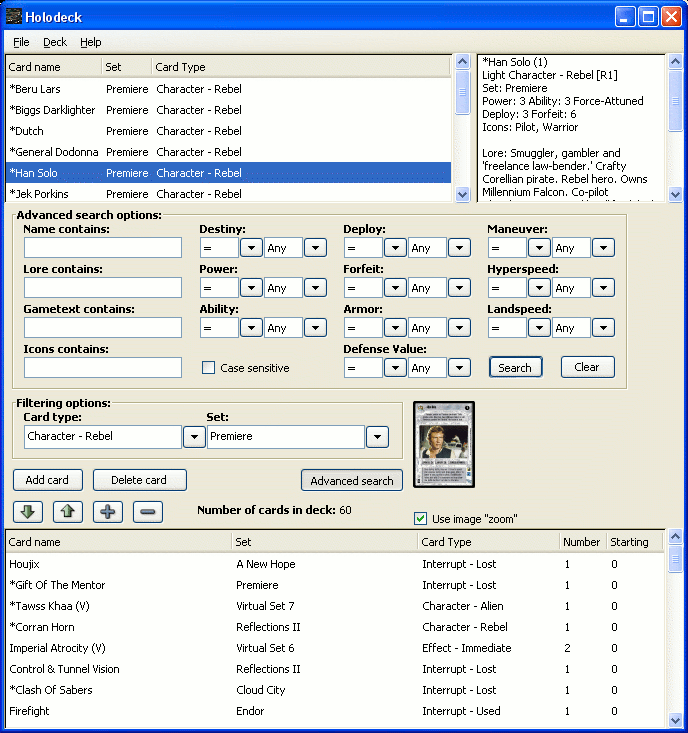Screen dimensions: 688x733
Task: Open the Maneuver value Any dropdown
Action: point(603,248)
